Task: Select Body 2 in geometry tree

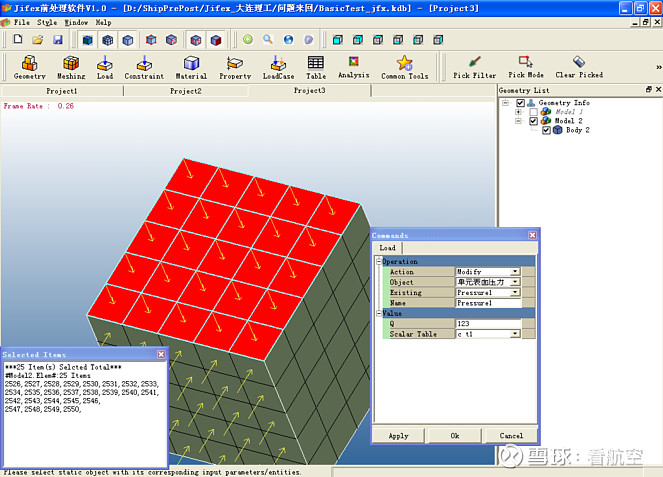Action: [x=578, y=130]
